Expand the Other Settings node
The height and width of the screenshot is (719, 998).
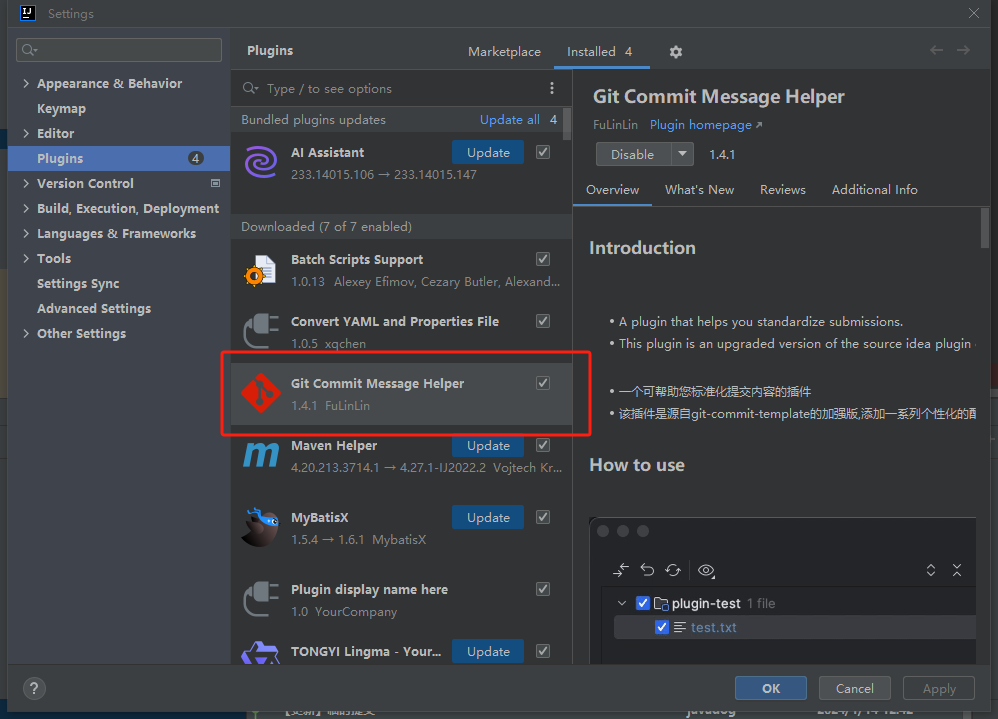point(26,333)
